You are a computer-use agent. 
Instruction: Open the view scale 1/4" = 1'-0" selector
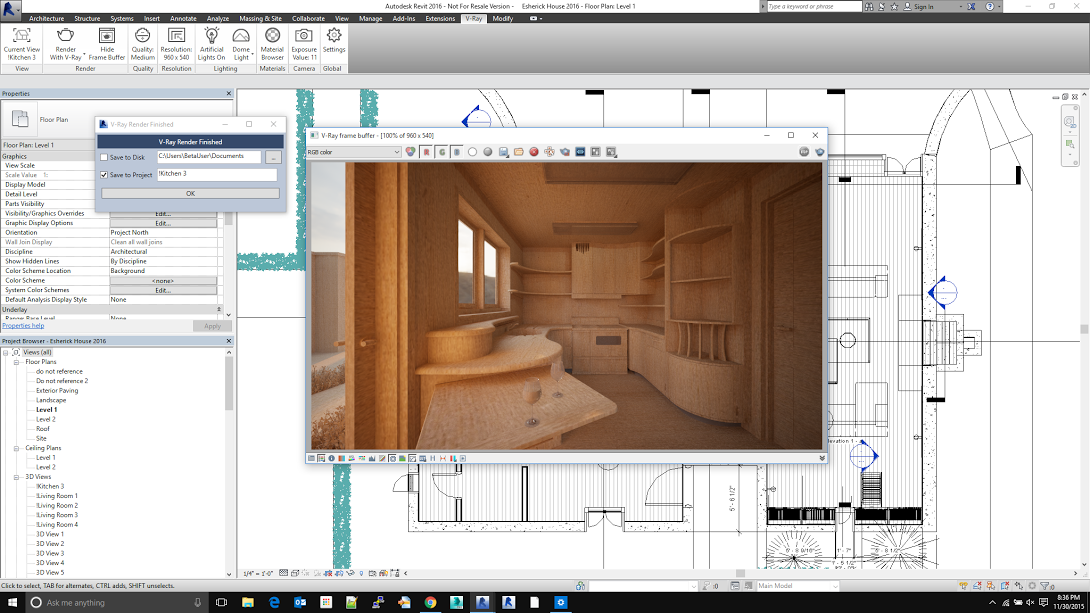pyautogui.click(x=258, y=573)
